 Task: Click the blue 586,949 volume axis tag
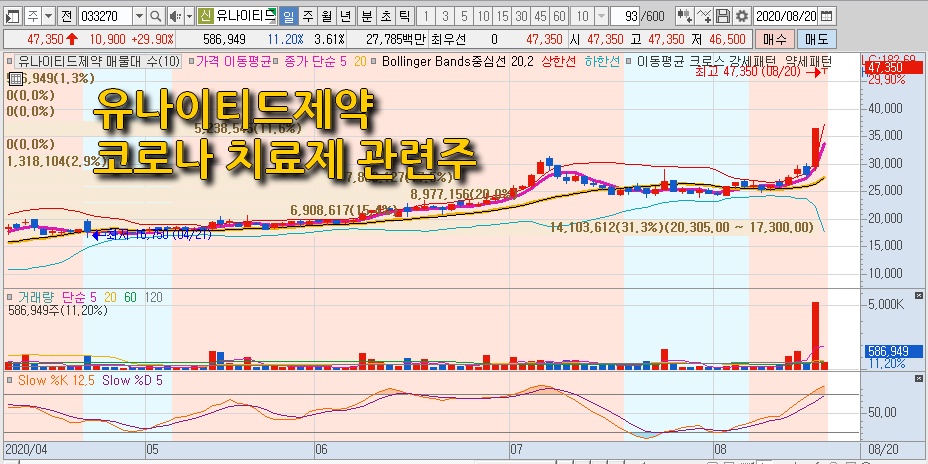tap(894, 351)
